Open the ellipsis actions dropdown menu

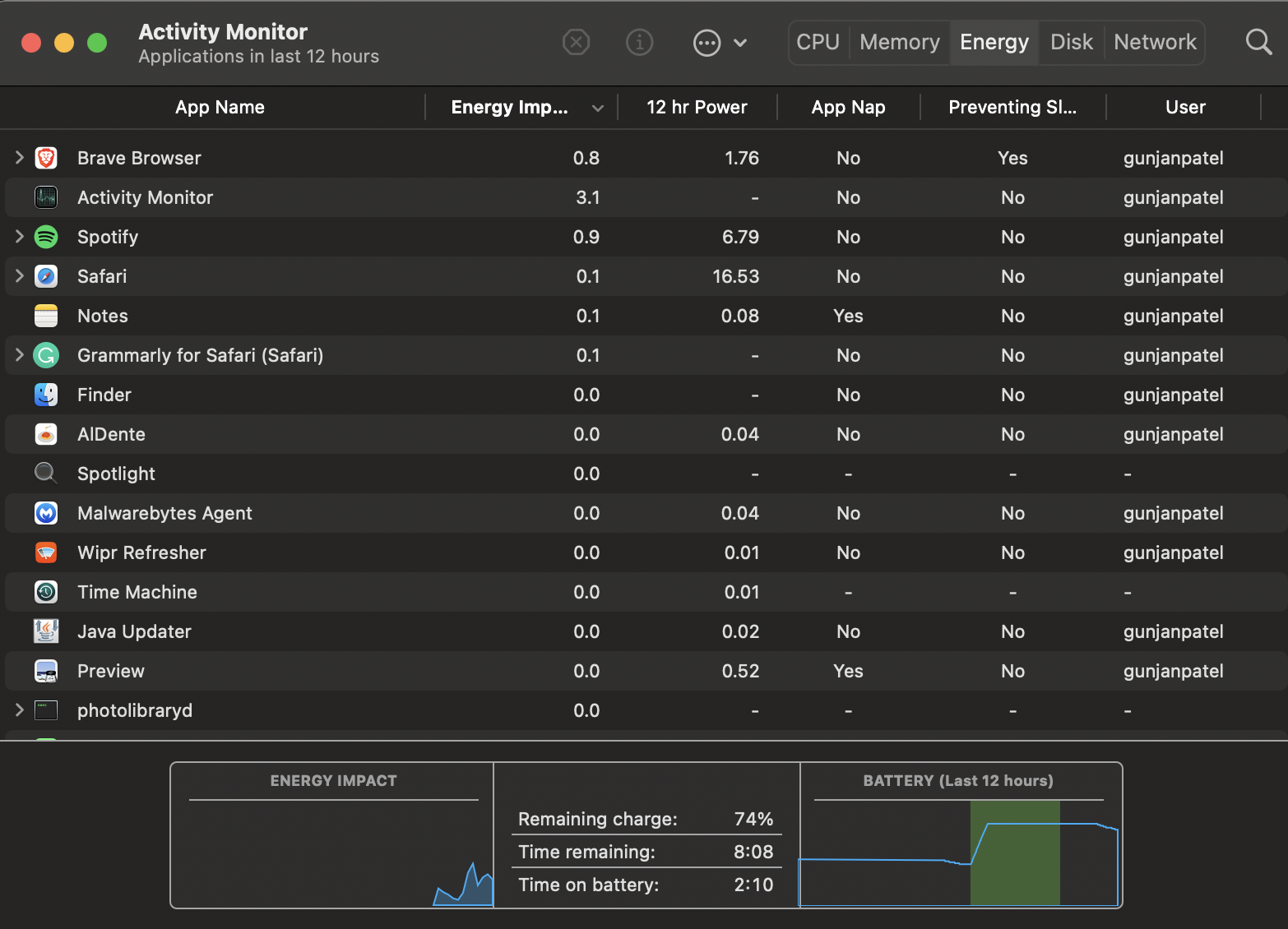[x=720, y=42]
